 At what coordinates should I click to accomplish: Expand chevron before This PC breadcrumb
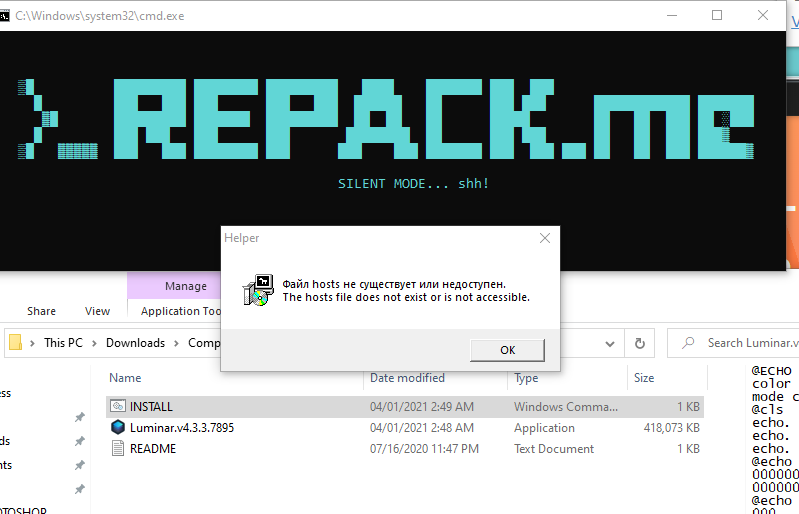click(33, 343)
